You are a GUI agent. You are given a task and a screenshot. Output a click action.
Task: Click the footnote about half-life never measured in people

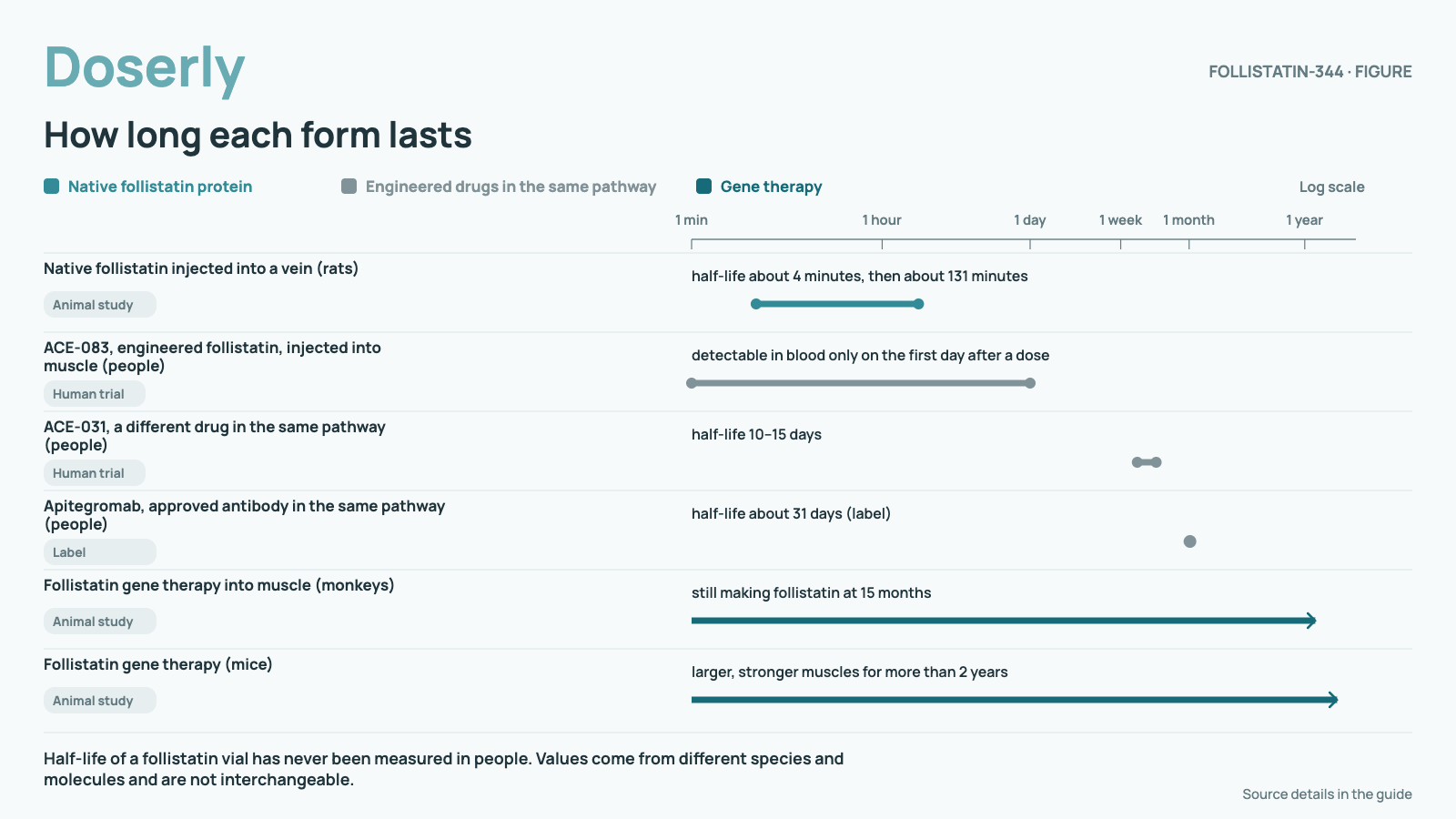(x=443, y=769)
